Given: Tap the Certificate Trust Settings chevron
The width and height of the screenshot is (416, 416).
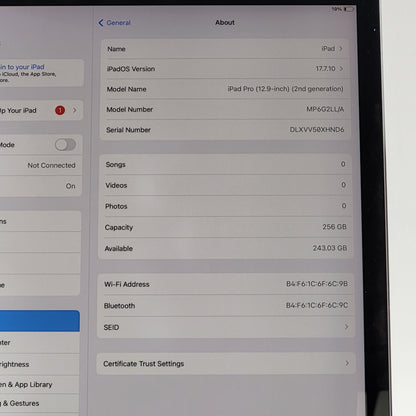Looking at the screenshot, I should (x=347, y=363).
